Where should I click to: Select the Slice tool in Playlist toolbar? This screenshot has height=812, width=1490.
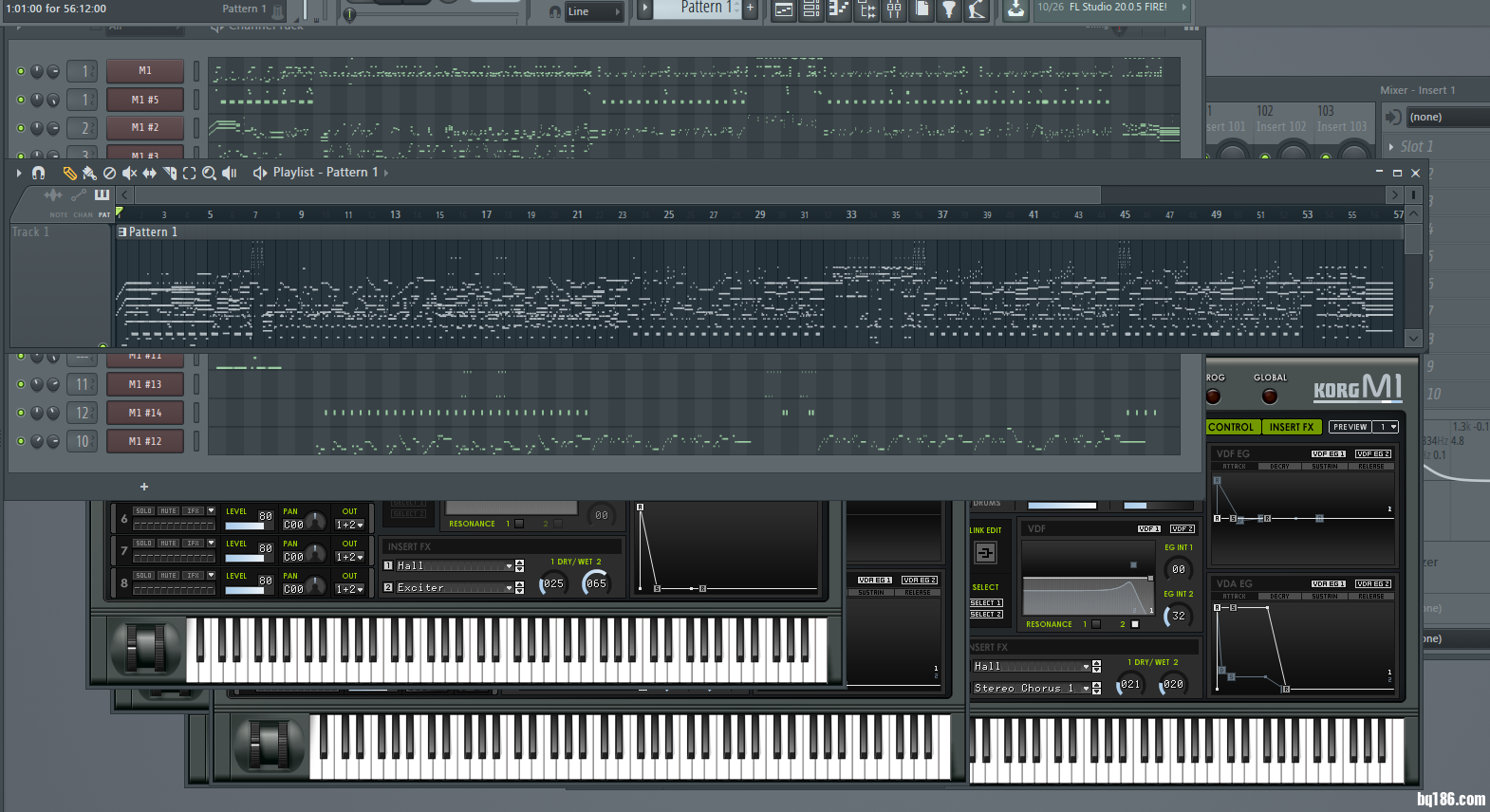pyautogui.click(x=169, y=173)
